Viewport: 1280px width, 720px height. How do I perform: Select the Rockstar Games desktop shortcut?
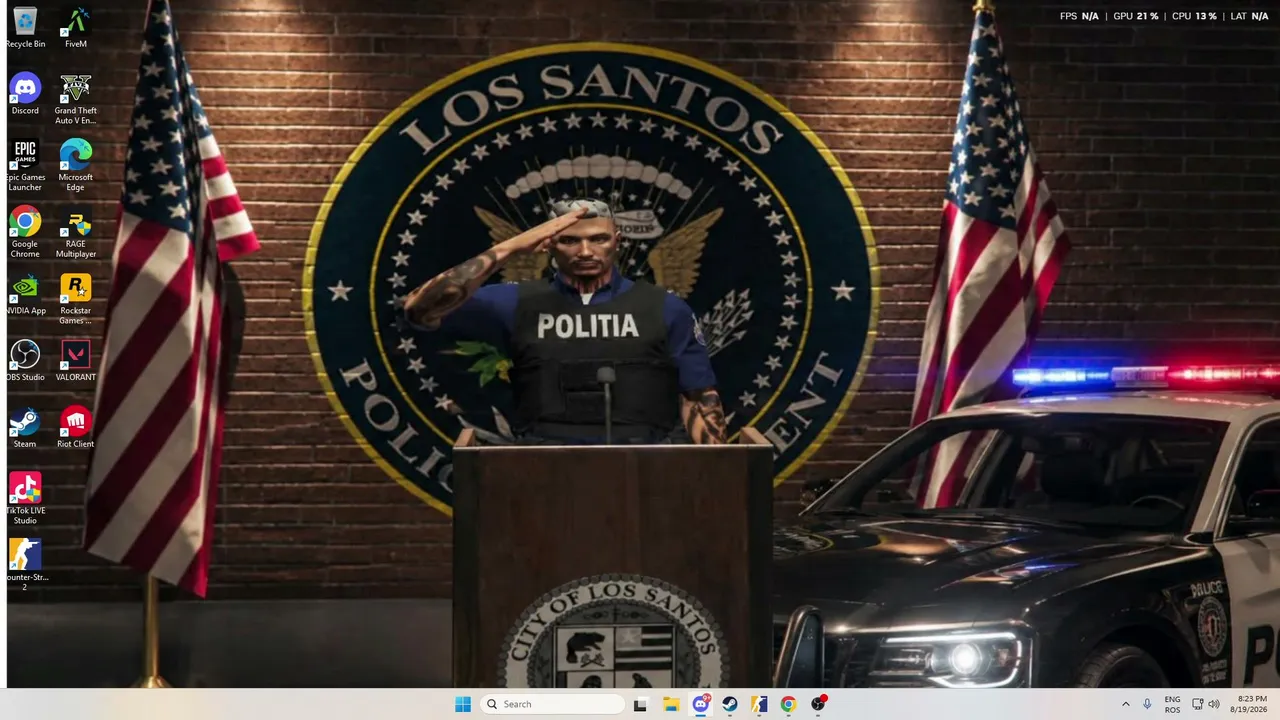[76, 299]
